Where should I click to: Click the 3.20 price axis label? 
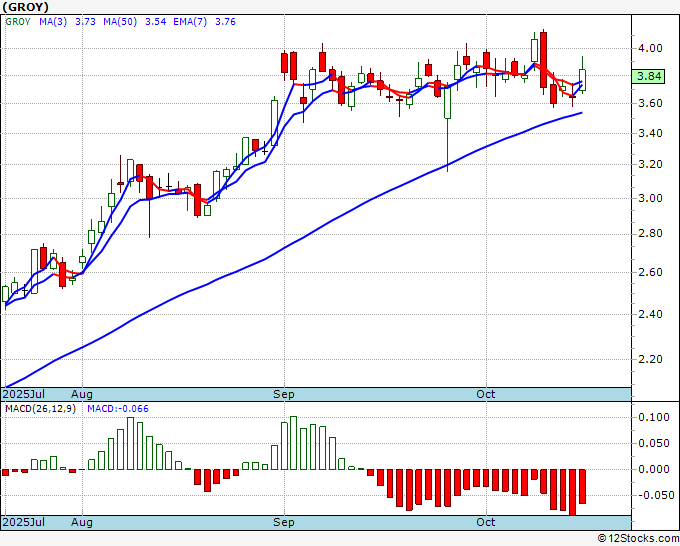click(x=650, y=164)
